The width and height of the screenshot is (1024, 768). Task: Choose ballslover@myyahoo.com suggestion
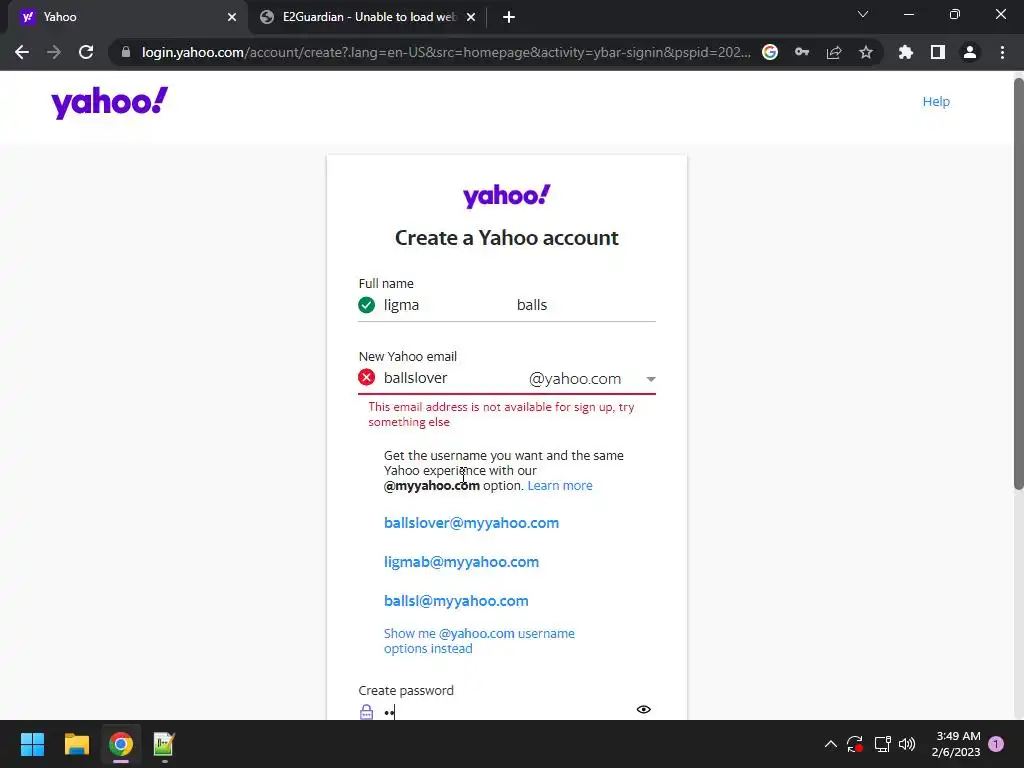[x=471, y=523]
